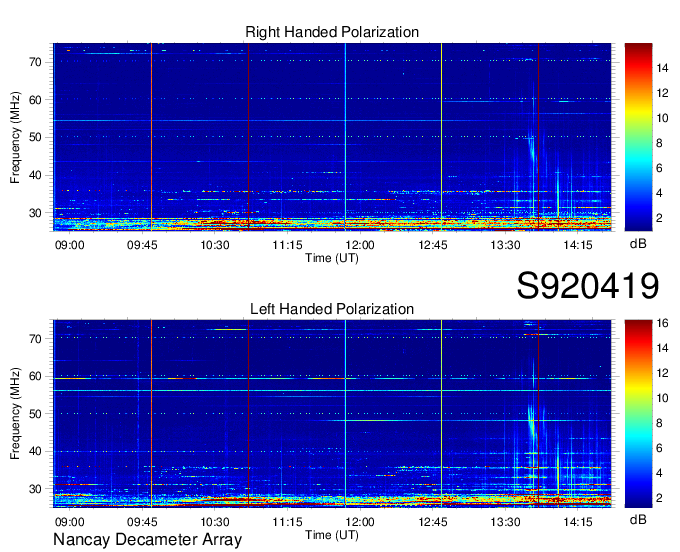This screenshot has height=552, width=680.
Task: Click the "Right Handed Polarization" plot title
Action: 332,32
